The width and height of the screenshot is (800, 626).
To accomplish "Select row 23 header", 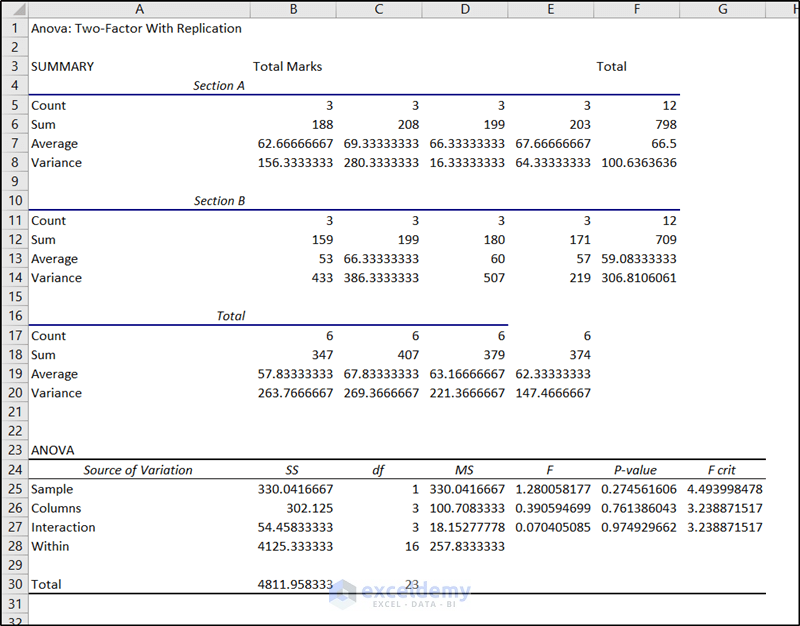I will point(15,450).
